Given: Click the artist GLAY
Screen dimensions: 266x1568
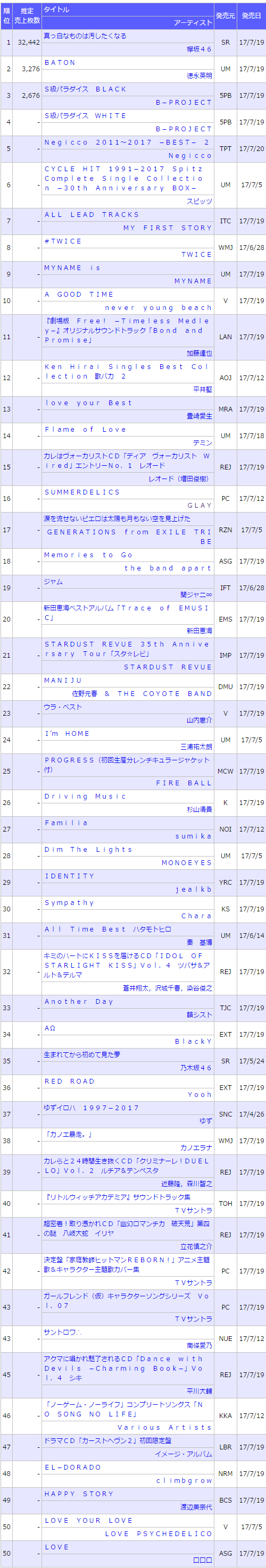Looking at the screenshot, I should [x=199, y=505].
